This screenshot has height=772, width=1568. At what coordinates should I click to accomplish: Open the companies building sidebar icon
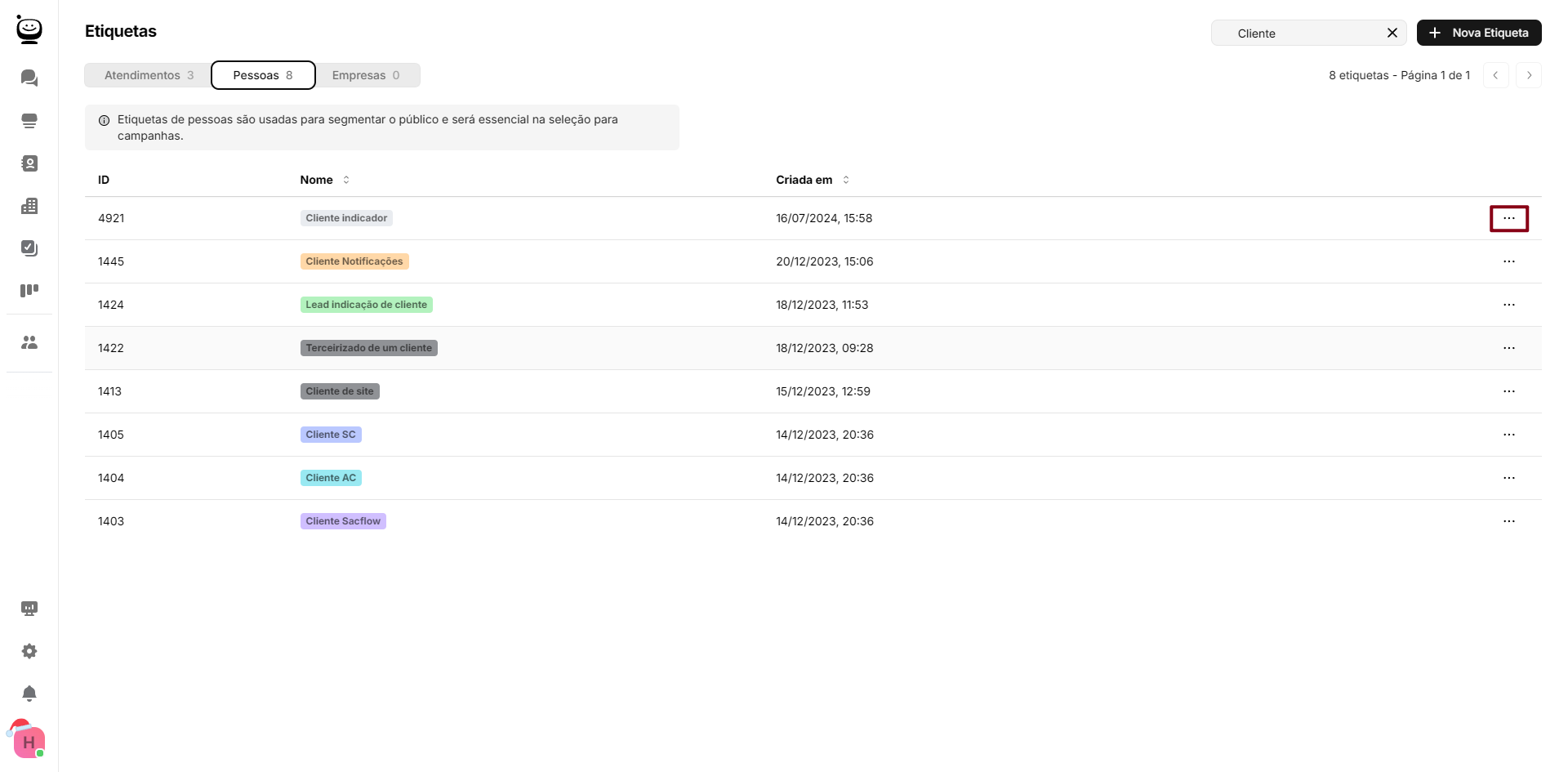pos(29,206)
